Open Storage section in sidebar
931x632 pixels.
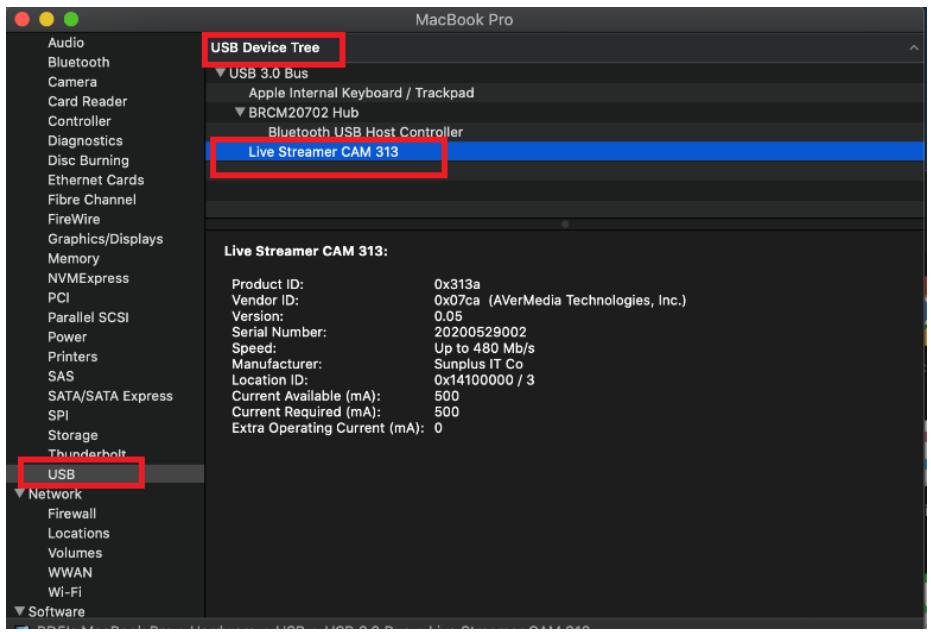72,435
